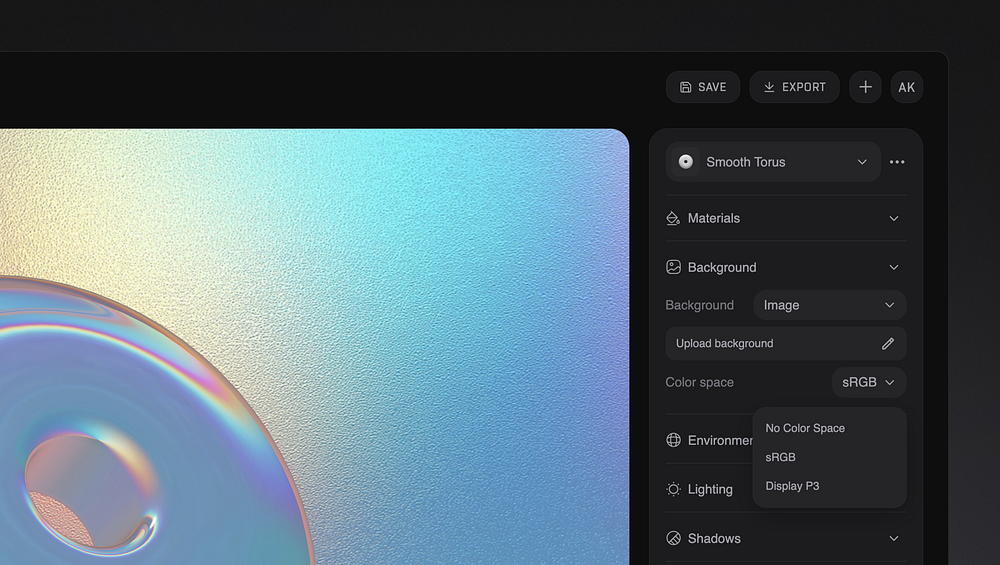Click the EXPORT button
The image size is (1000, 565).
[x=795, y=87]
